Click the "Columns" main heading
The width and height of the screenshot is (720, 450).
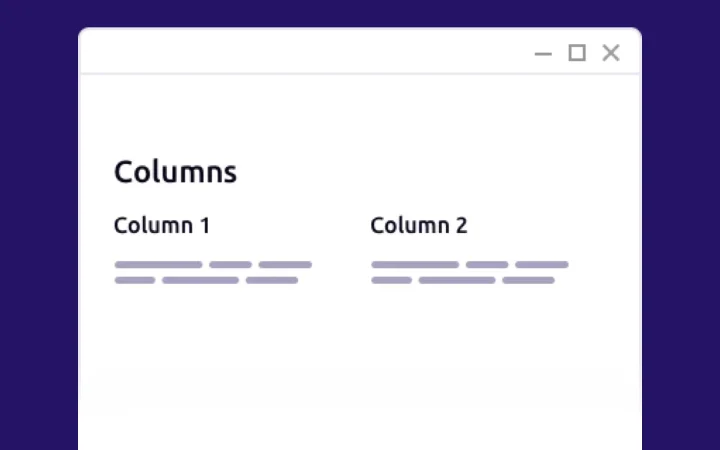[175, 172]
